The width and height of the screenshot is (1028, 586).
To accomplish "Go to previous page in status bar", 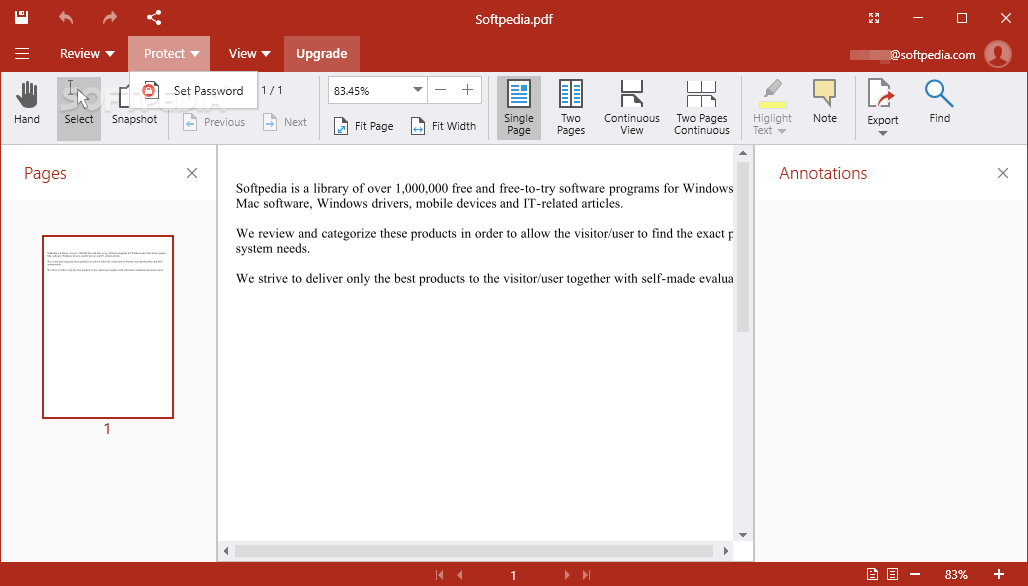I will (460, 575).
